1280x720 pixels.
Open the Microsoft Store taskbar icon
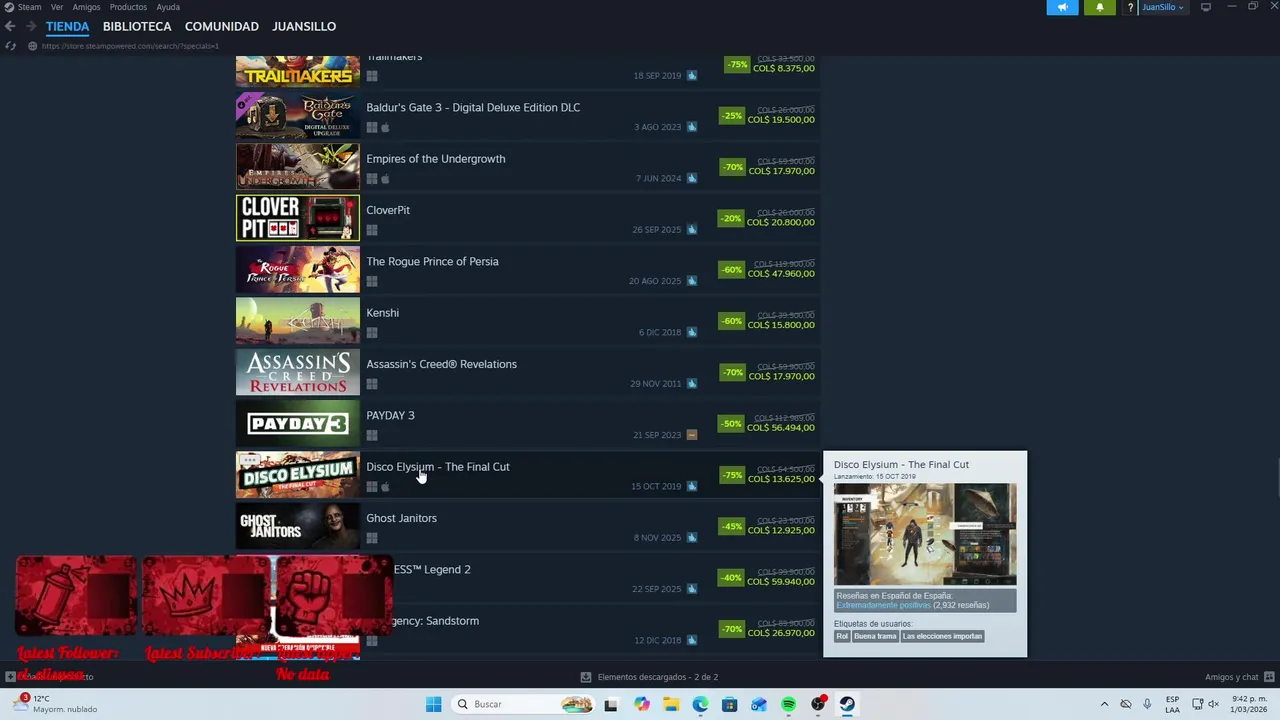click(x=730, y=704)
